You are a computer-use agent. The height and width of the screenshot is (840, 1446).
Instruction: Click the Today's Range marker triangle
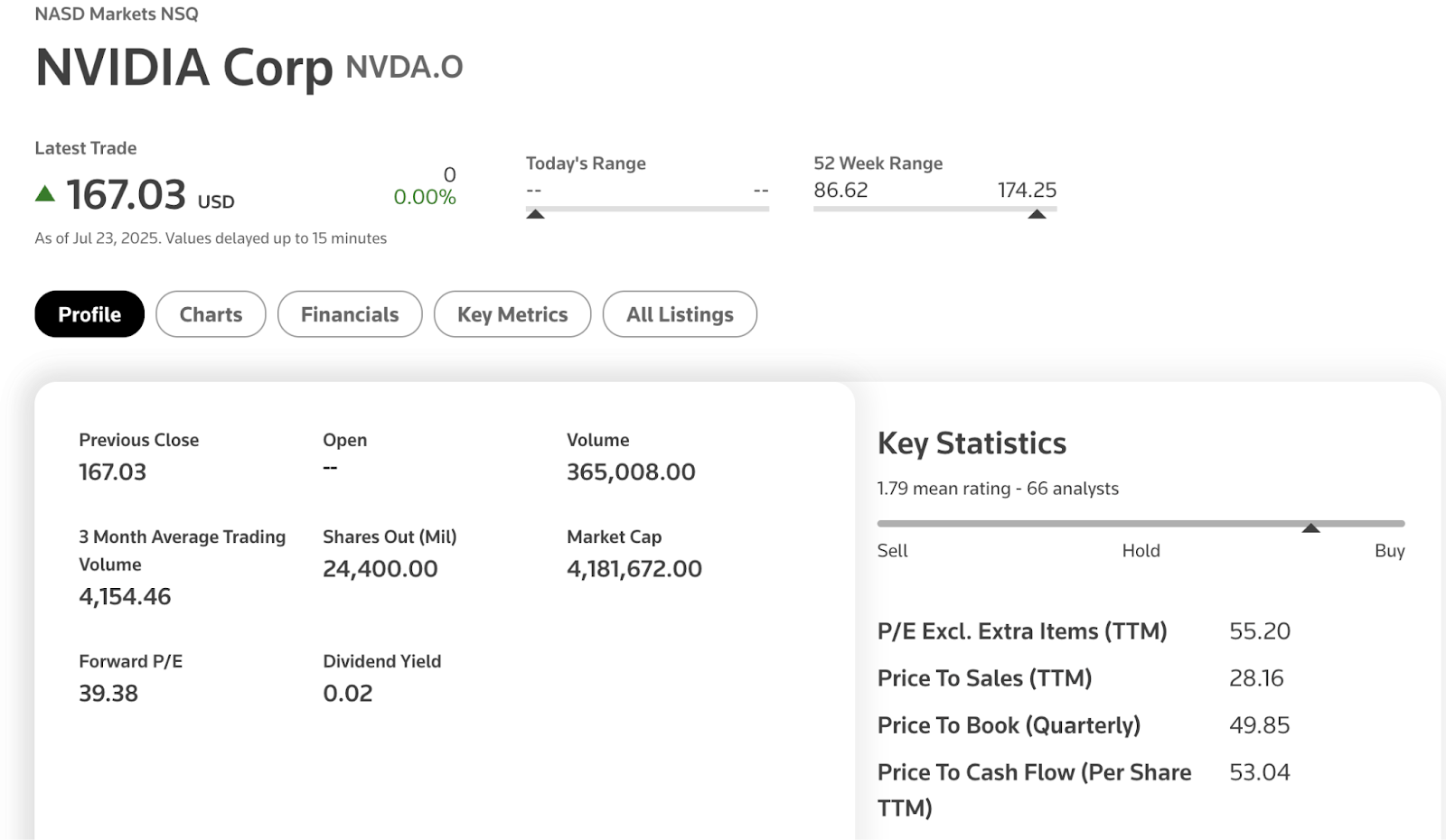(535, 214)
